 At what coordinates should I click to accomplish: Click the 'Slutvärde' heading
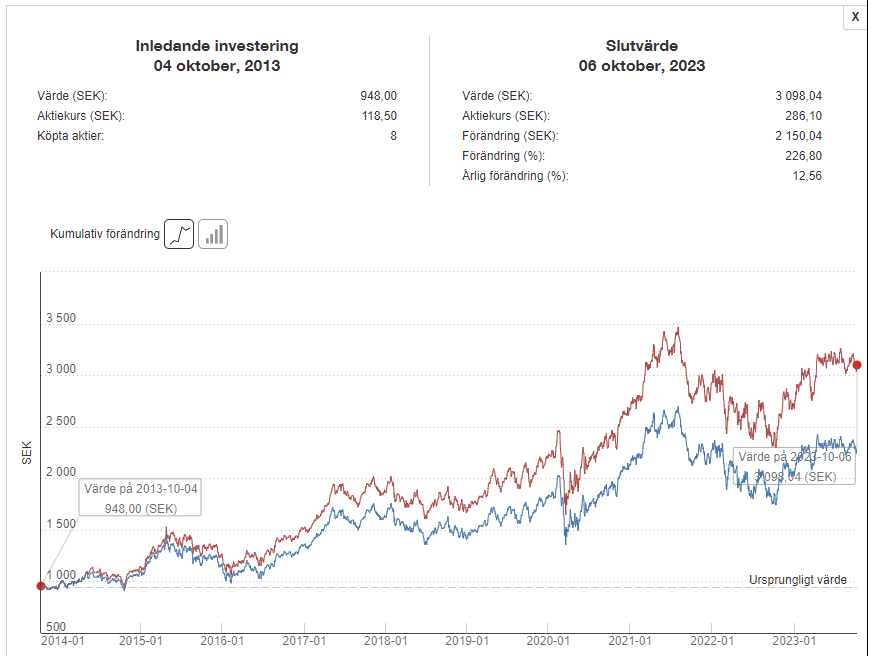pyautogui.click(x=641, y=46)
